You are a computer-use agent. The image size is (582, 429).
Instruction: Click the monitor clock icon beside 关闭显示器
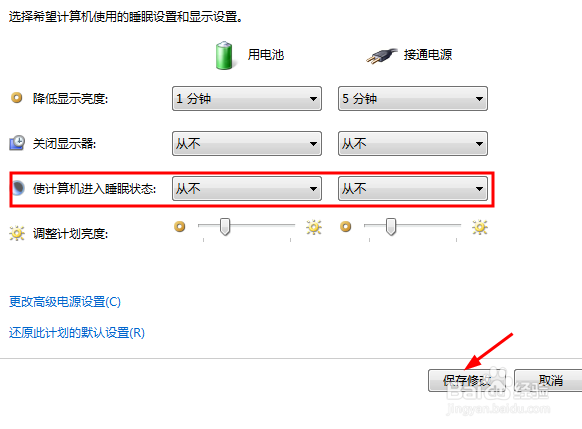(17, 143)
